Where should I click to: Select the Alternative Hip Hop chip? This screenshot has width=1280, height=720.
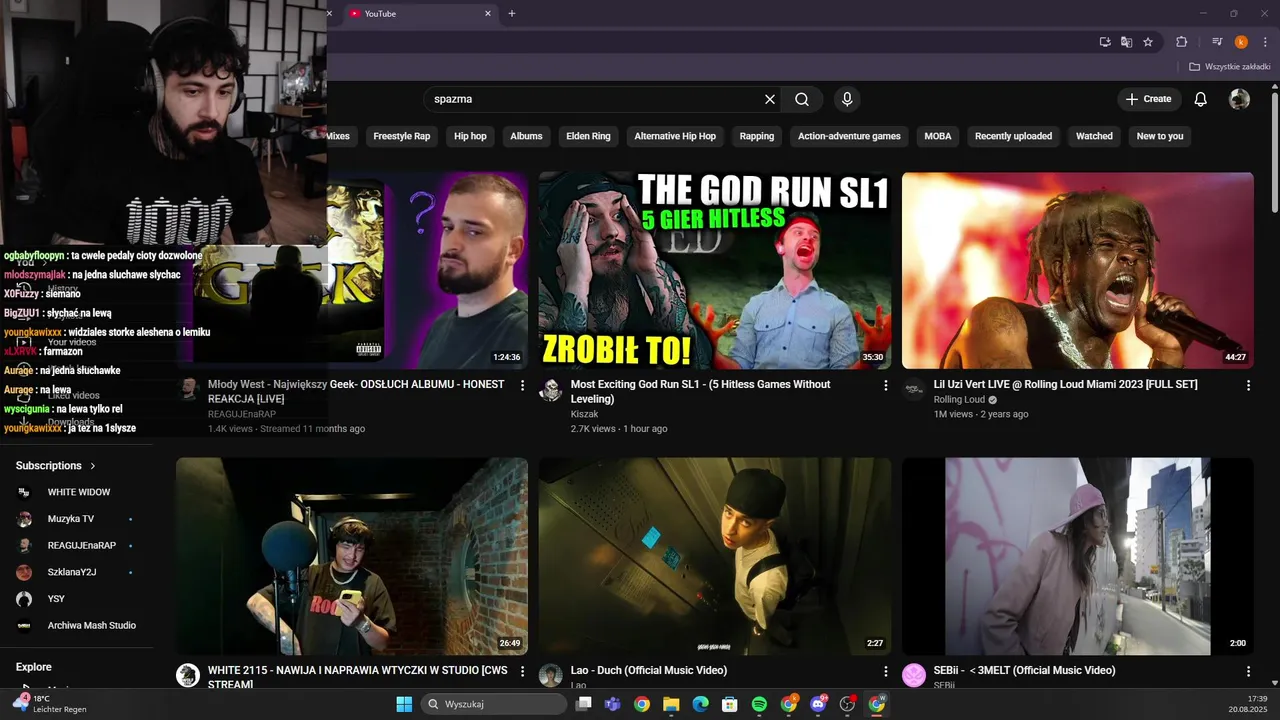[x=675, y=136]
